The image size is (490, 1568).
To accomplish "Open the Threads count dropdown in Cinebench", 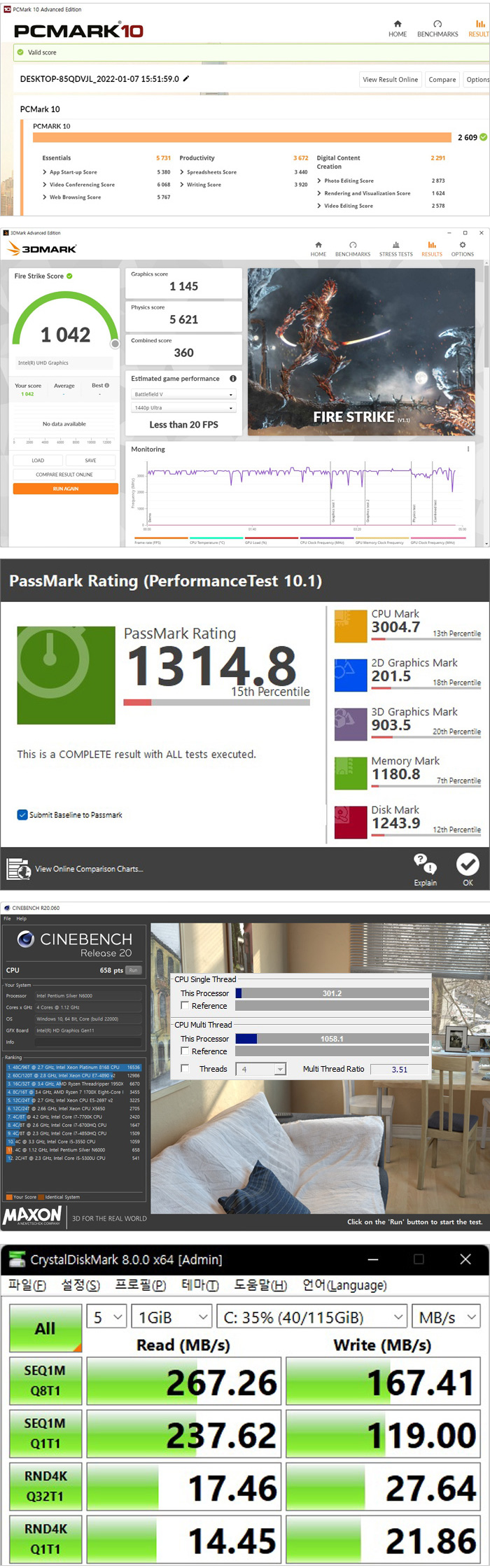I will (261, 1069).
